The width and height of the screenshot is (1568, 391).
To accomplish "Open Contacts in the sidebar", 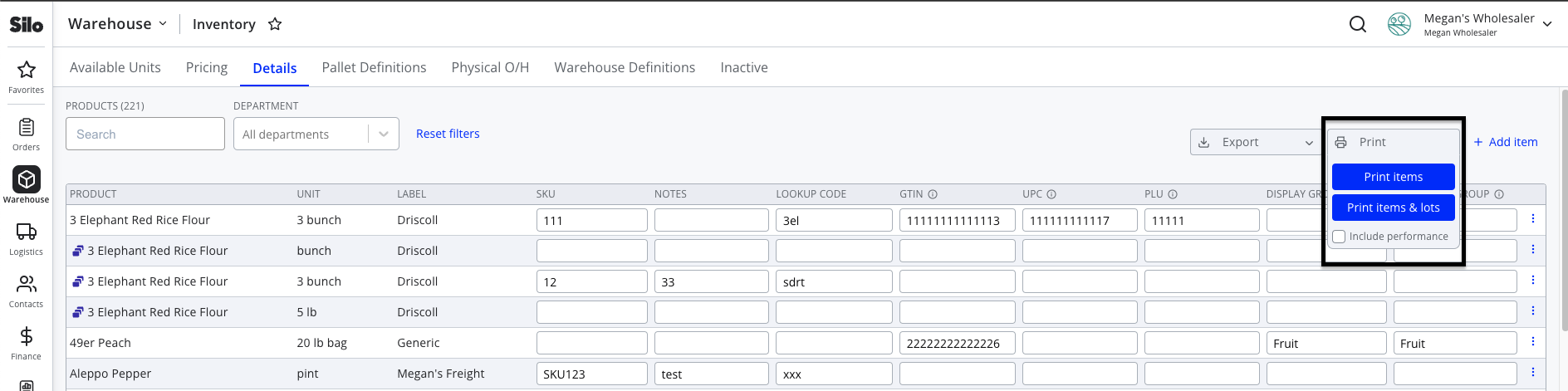I will coord(27,291).
